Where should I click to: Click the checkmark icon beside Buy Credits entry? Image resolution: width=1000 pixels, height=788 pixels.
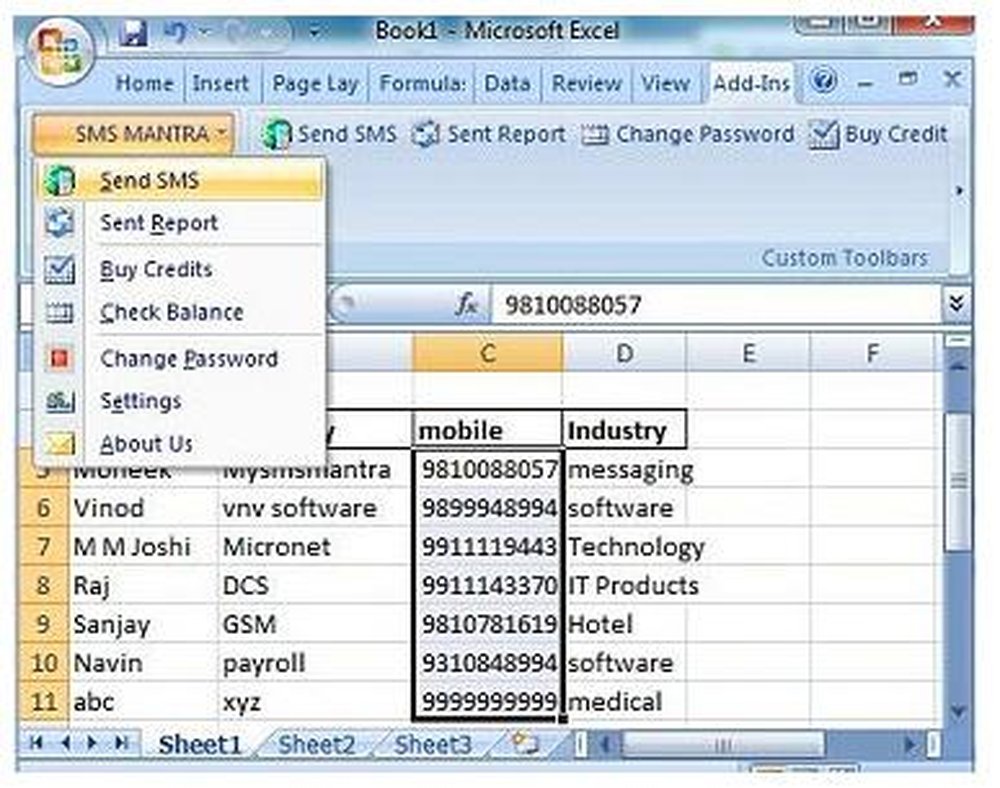(x=59, y=270)
